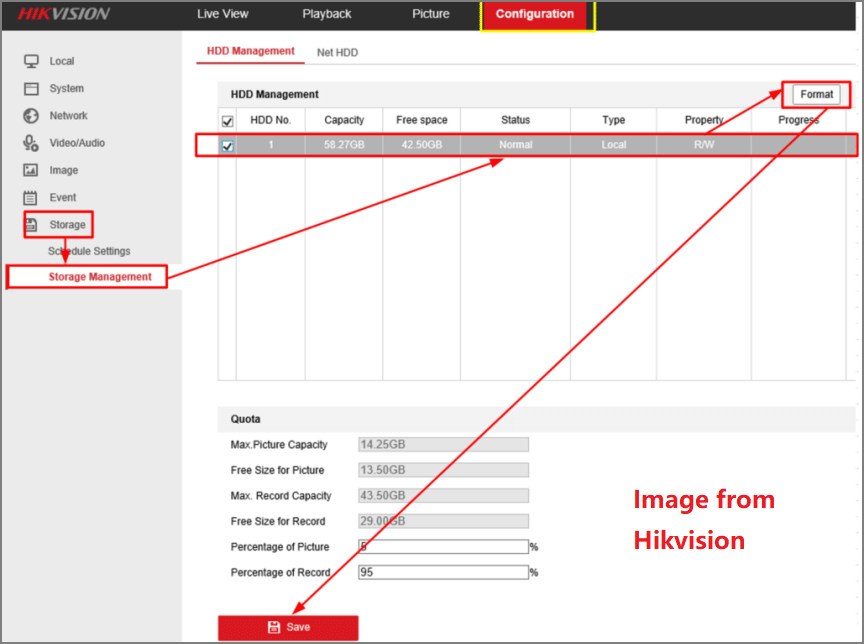Click the Property column header
The image size is (864, 644).
(704, 120)
